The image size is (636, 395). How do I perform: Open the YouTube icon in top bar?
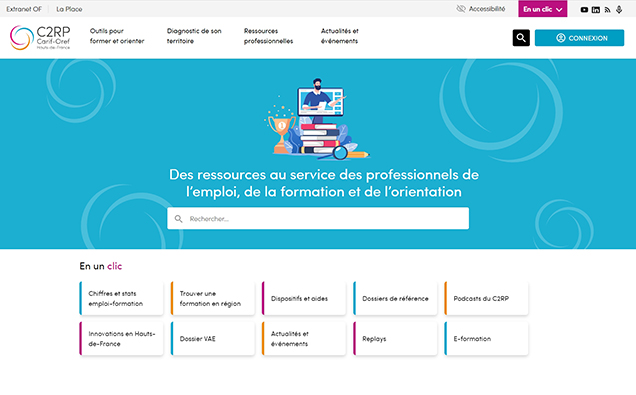[x=584, y=9]
